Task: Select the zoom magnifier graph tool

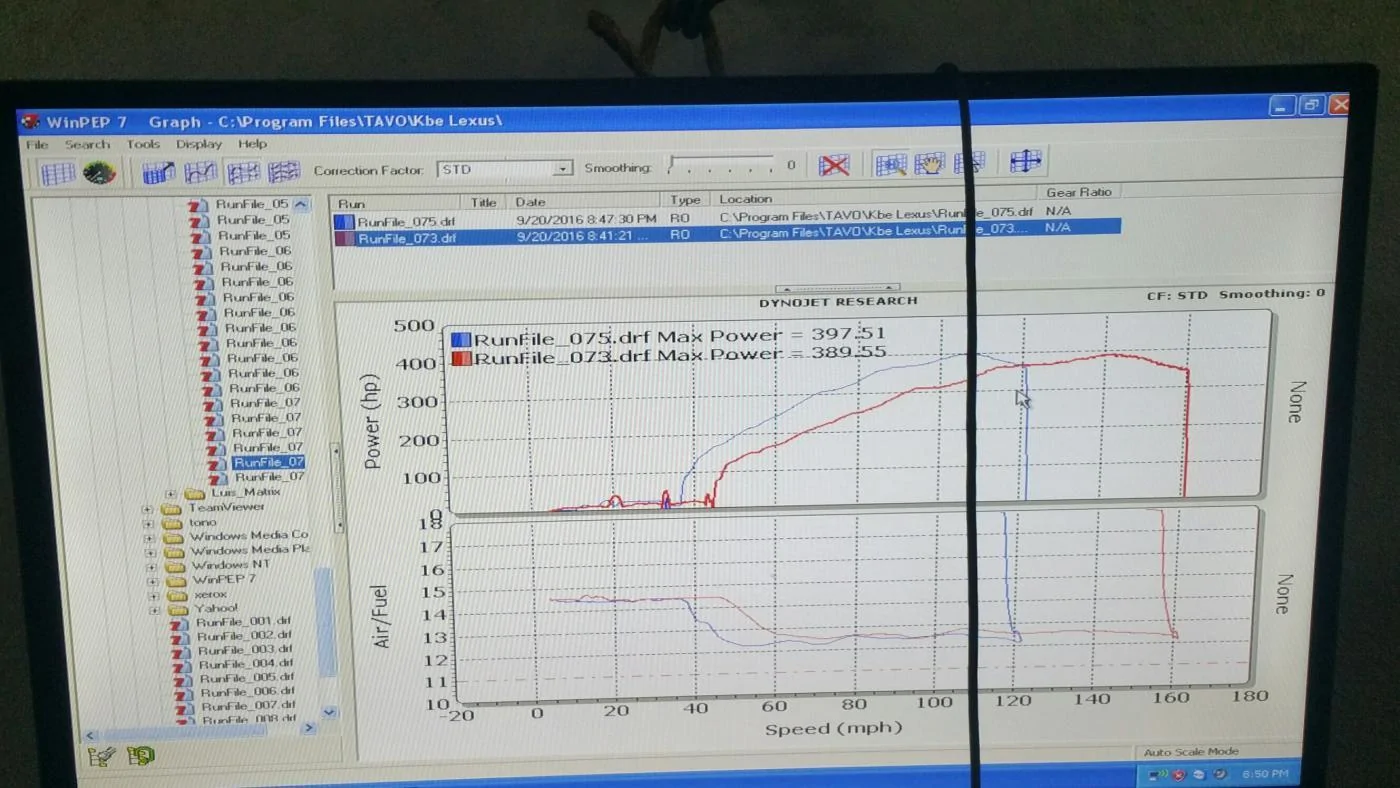Action: (x=890, y=164)
